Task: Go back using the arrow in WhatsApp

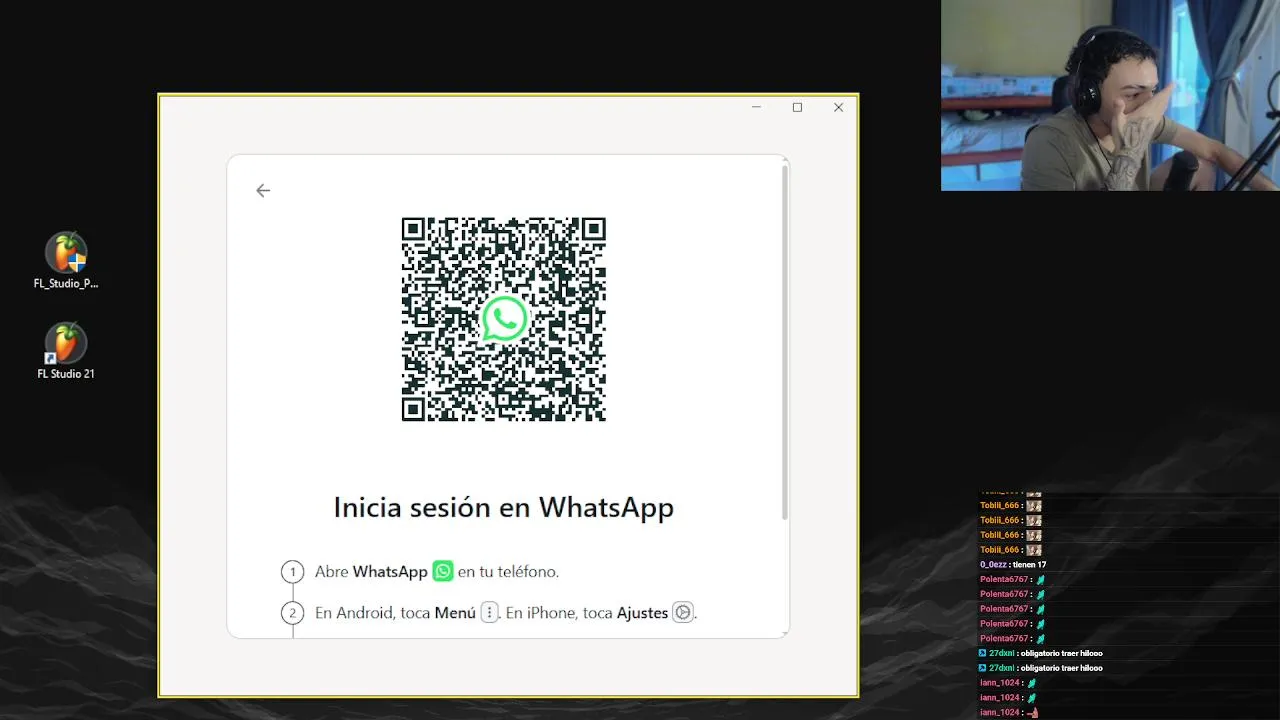Action: tap(263, 190)
